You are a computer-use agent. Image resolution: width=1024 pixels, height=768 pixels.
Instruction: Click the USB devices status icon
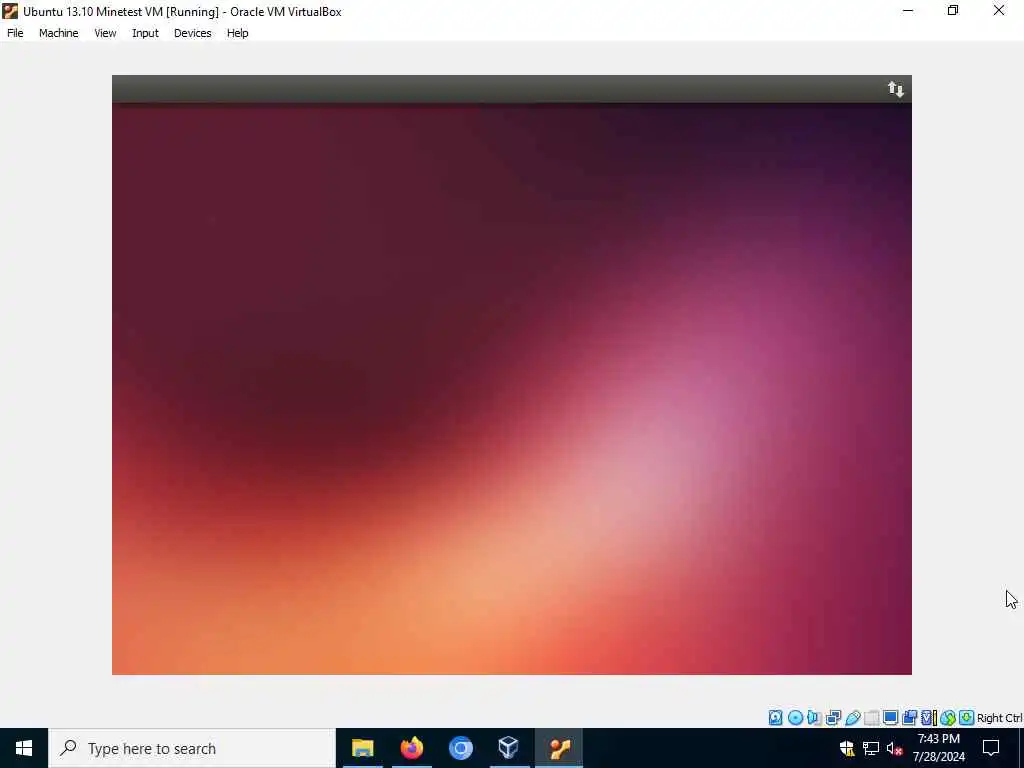[x=853, y=718]
